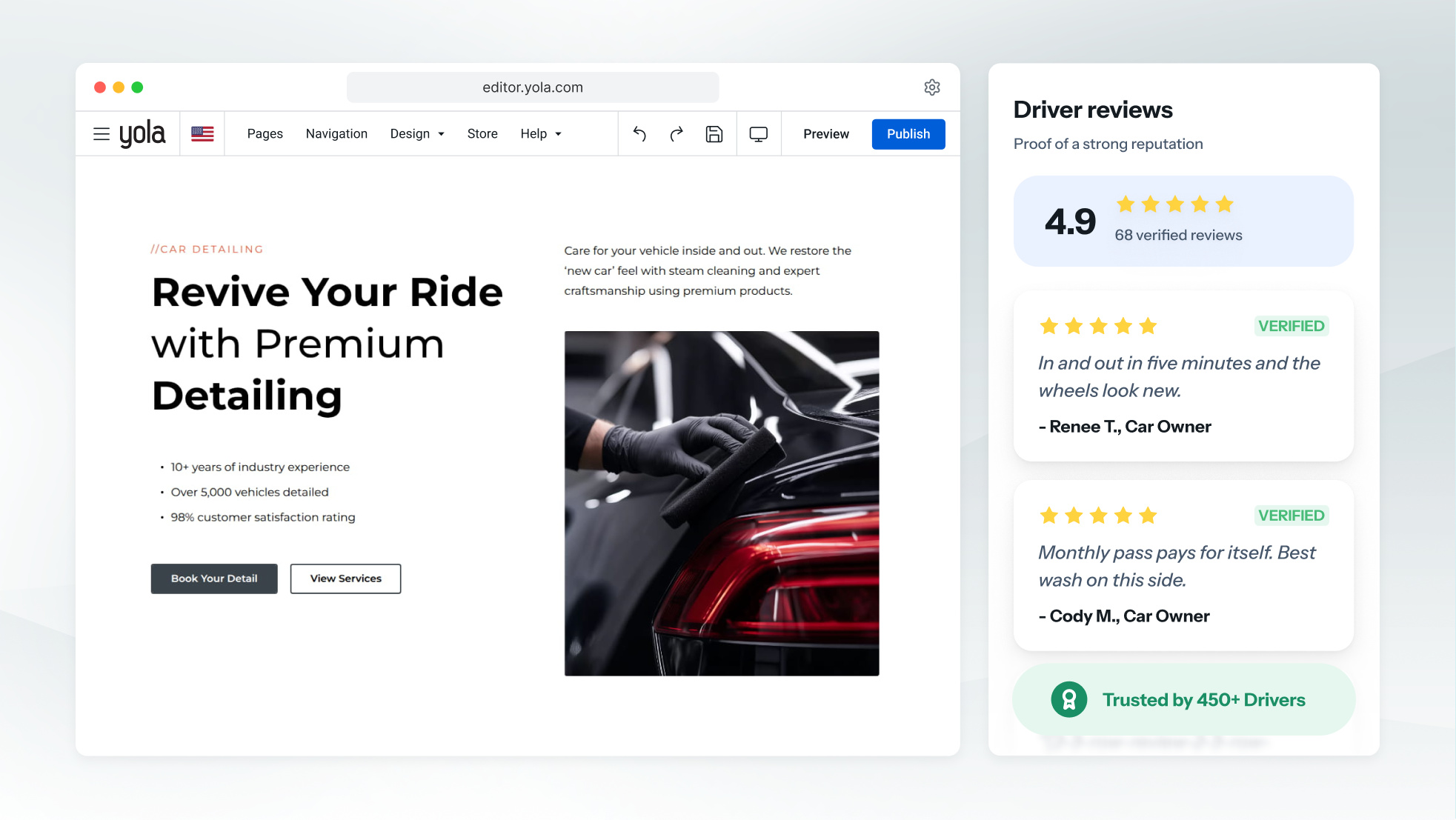Image resolution: width=1456 pixels, height=820 pixels.
Task: Open the hamburger menu beside yola logo
Action: [x=102, y=134]
